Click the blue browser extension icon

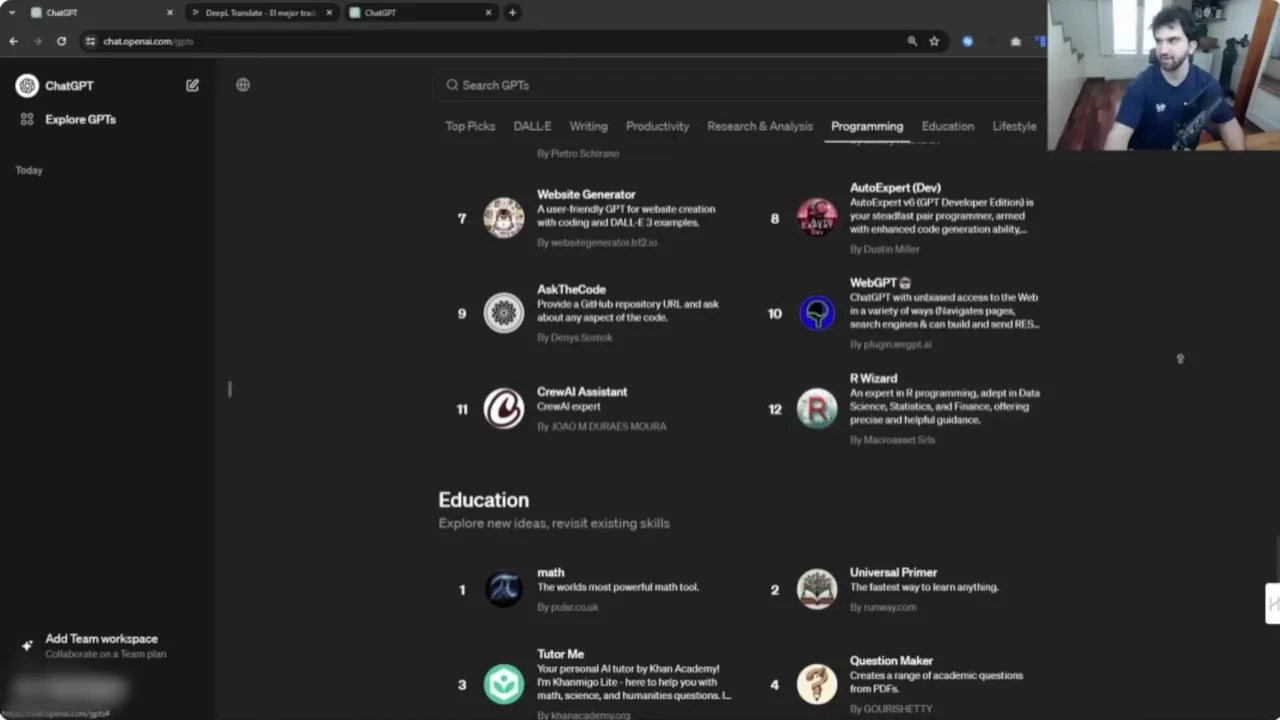click(967, 41)
